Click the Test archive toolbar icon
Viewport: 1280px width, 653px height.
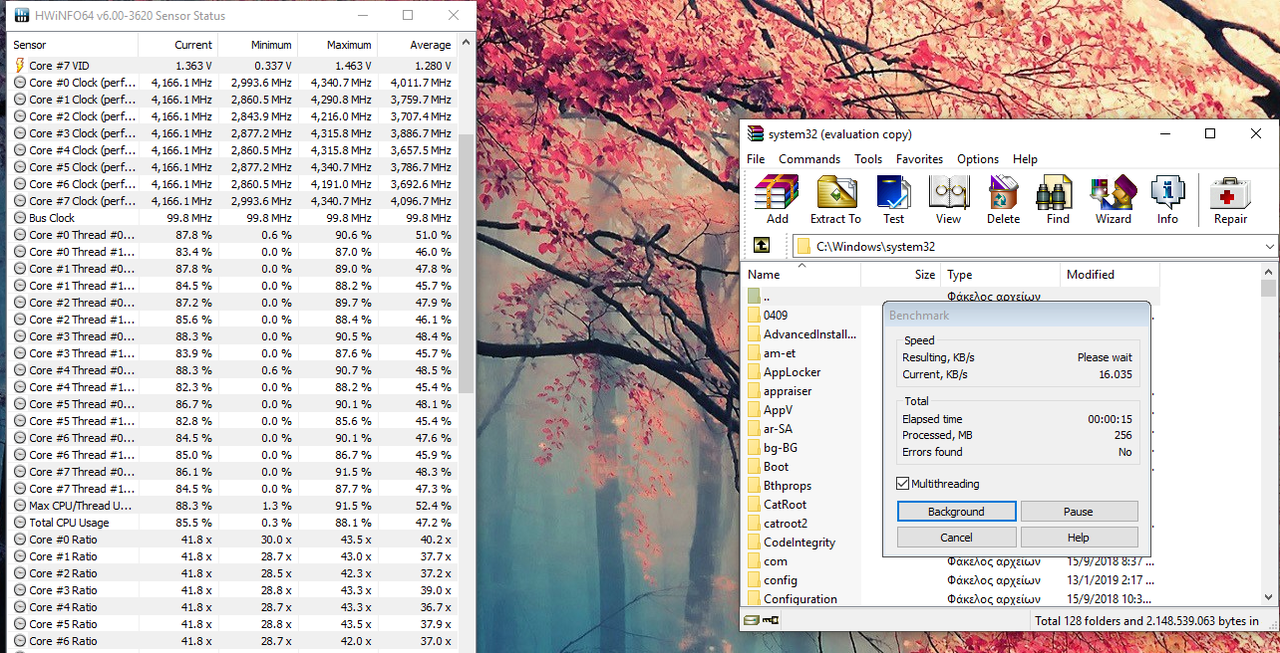[x=893, y=200]
